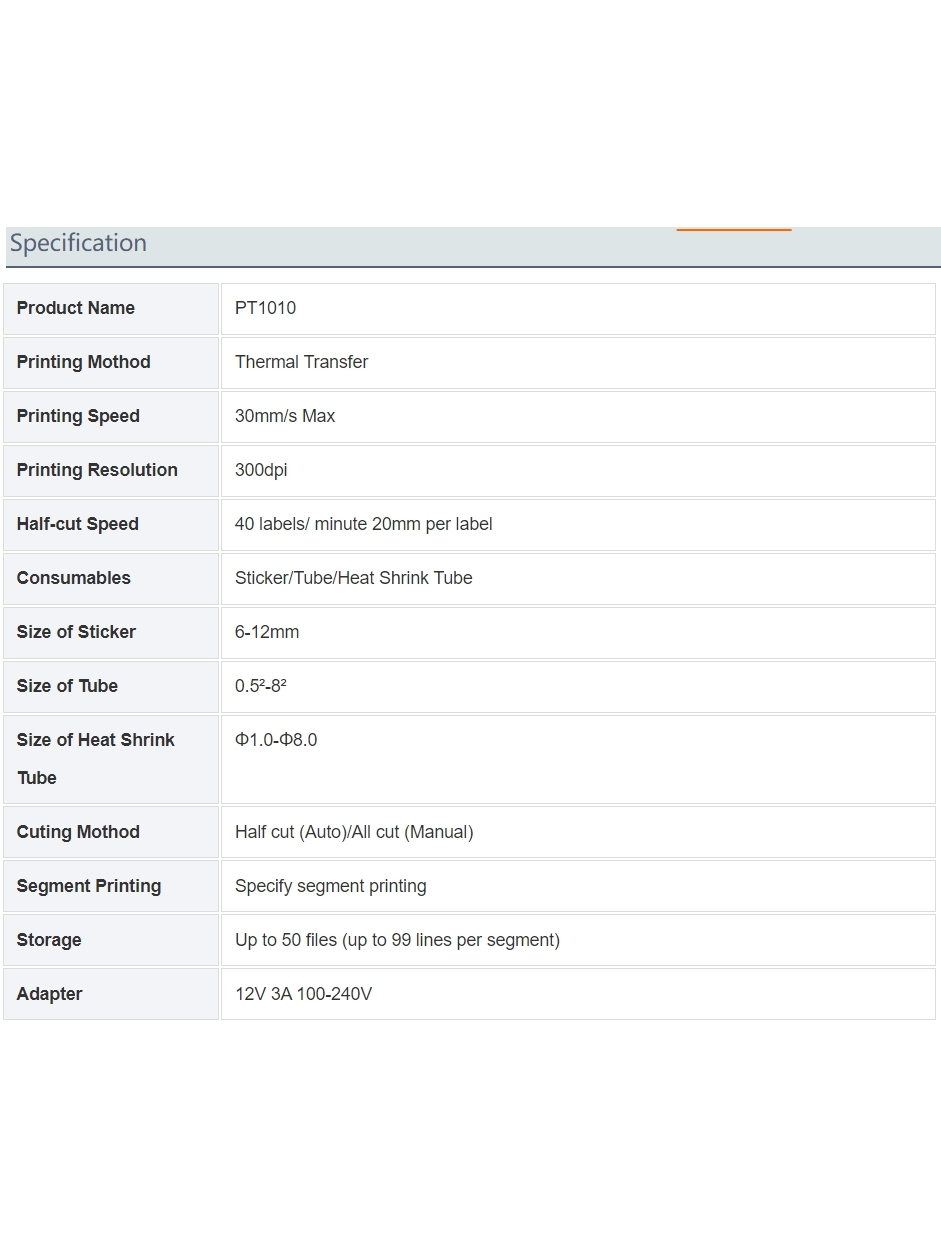Click the 30mm/s Max value
The width and height of the screenshot is (941, 1253).
click(285, 416)
